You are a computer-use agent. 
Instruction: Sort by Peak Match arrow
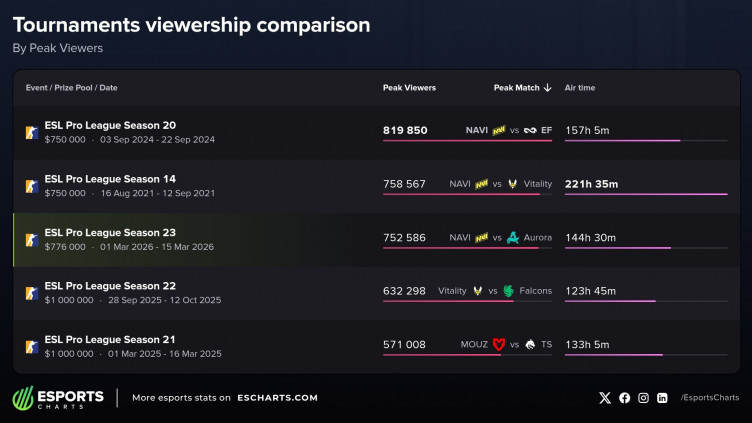tap(547, 88)
